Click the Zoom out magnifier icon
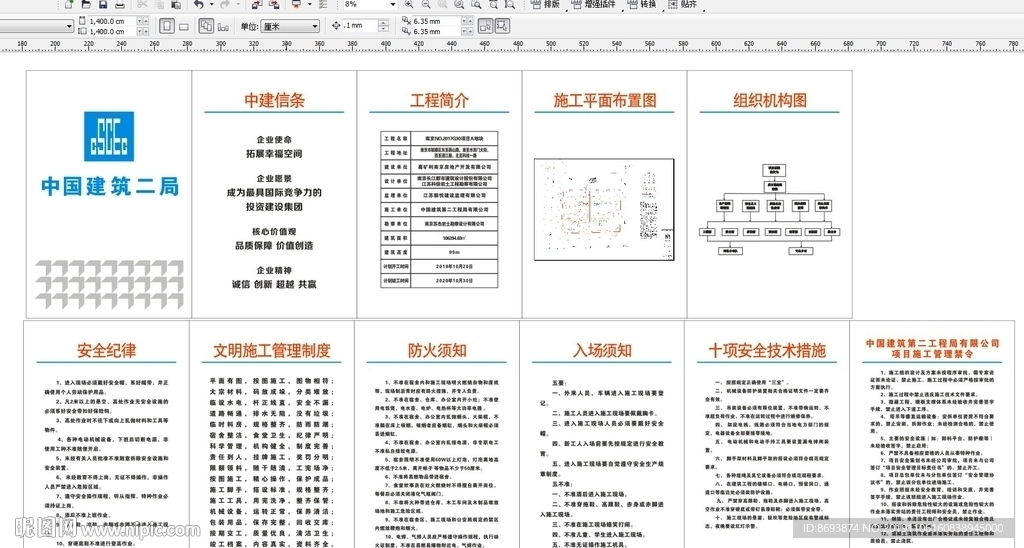Viewport: 1024px width, 548px height. (x=426, y=5)
